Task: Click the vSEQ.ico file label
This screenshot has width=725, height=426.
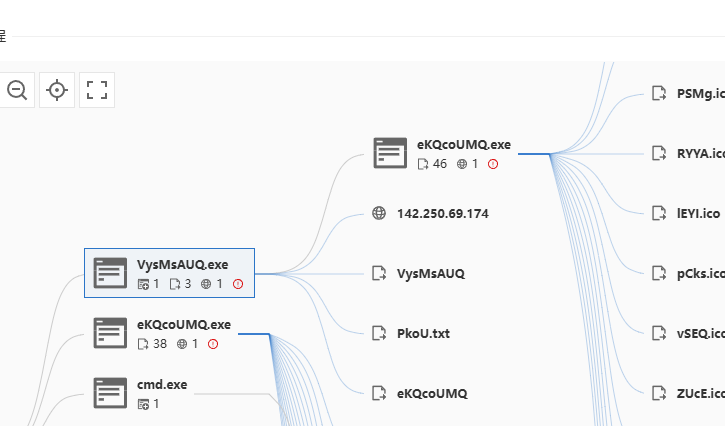Action: pyautogui.click(x=701, y=333)
